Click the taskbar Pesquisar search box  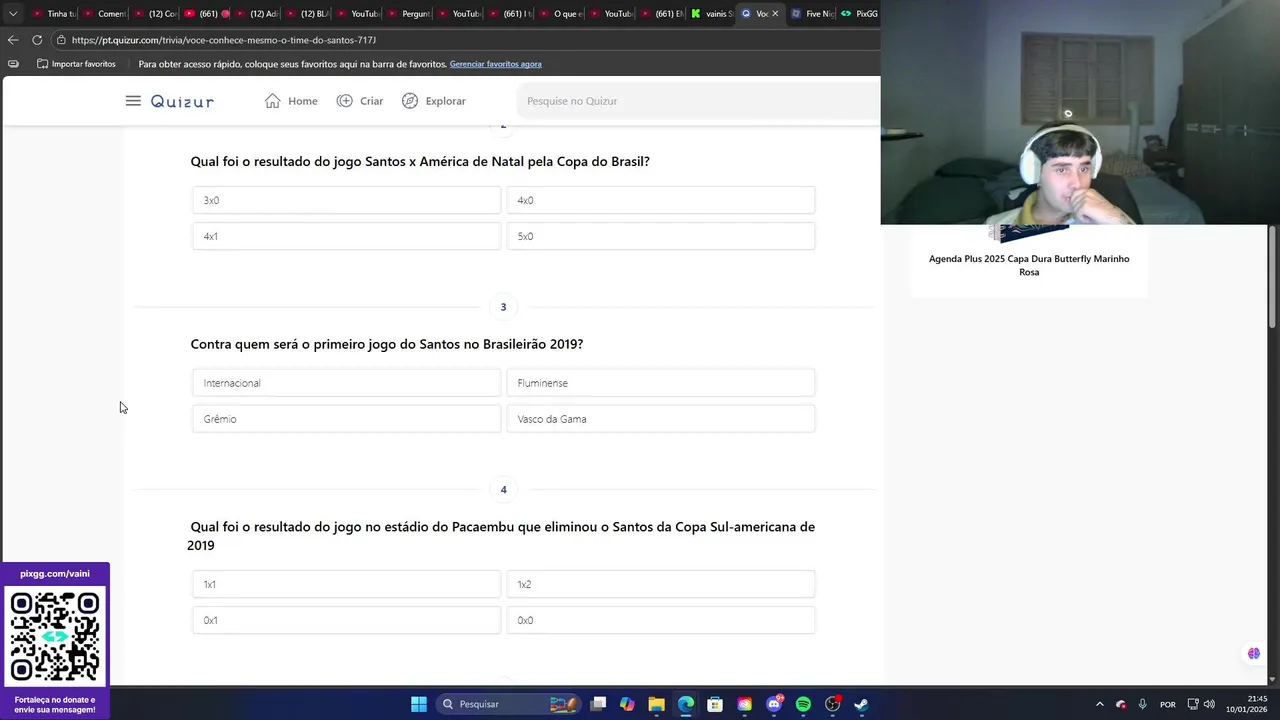pyautogui.click(x=510, y=704)
